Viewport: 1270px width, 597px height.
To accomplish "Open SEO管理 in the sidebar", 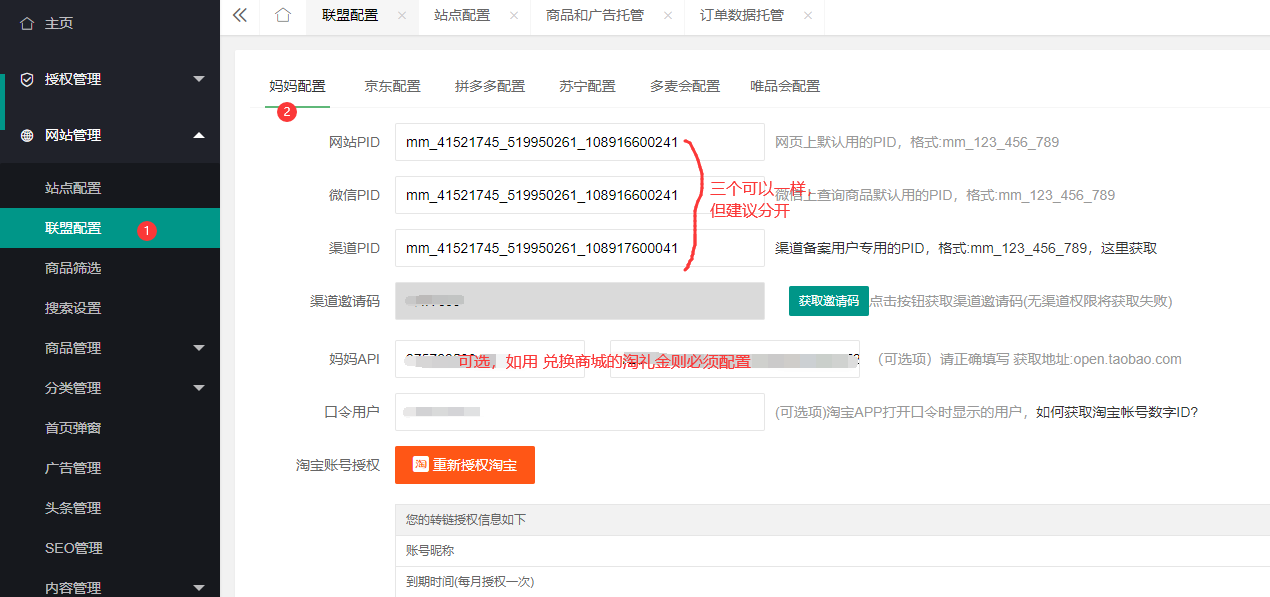I will [74, 548].
